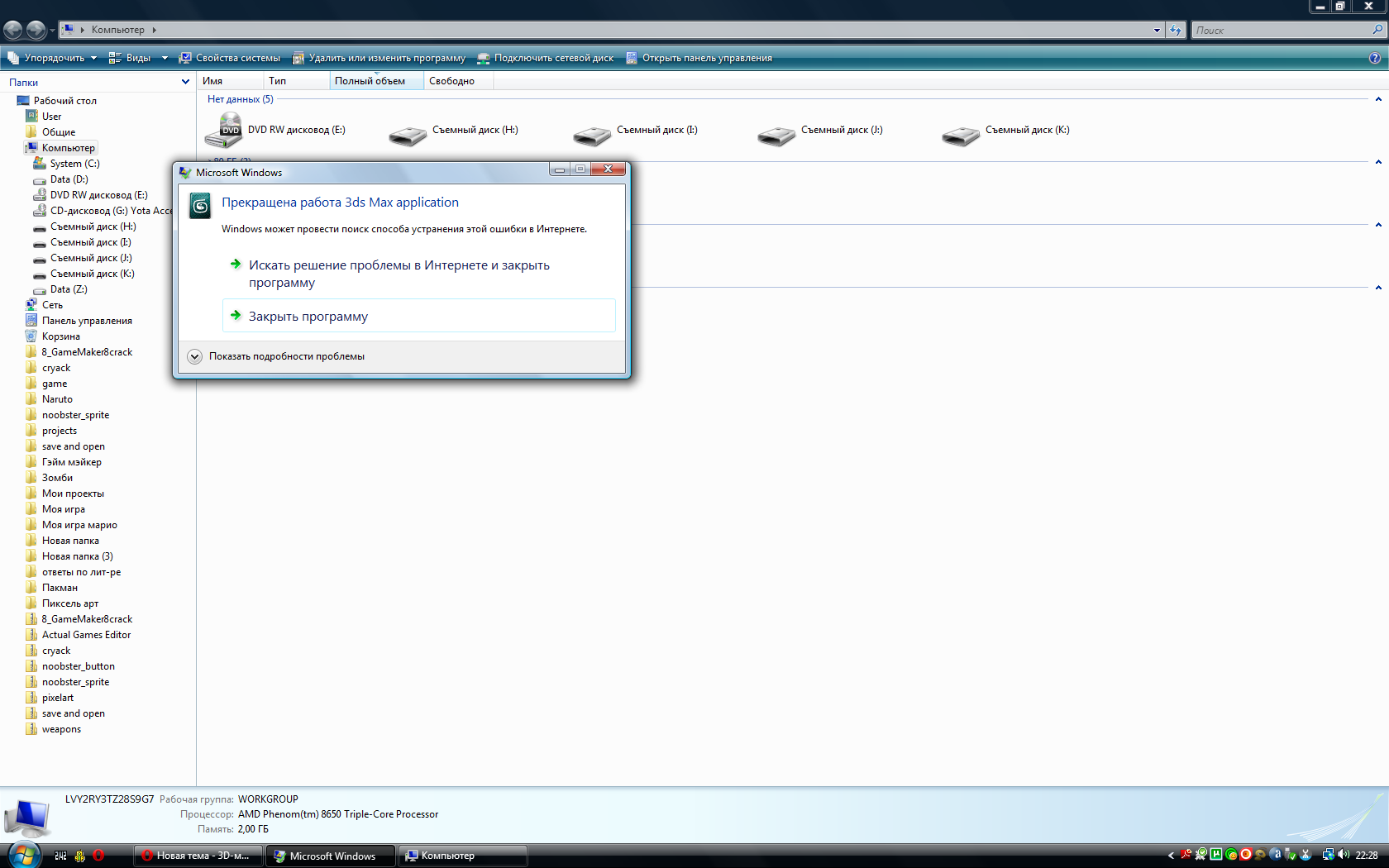
Task: Click Свойства системы toolbar item
Action: 230,58
